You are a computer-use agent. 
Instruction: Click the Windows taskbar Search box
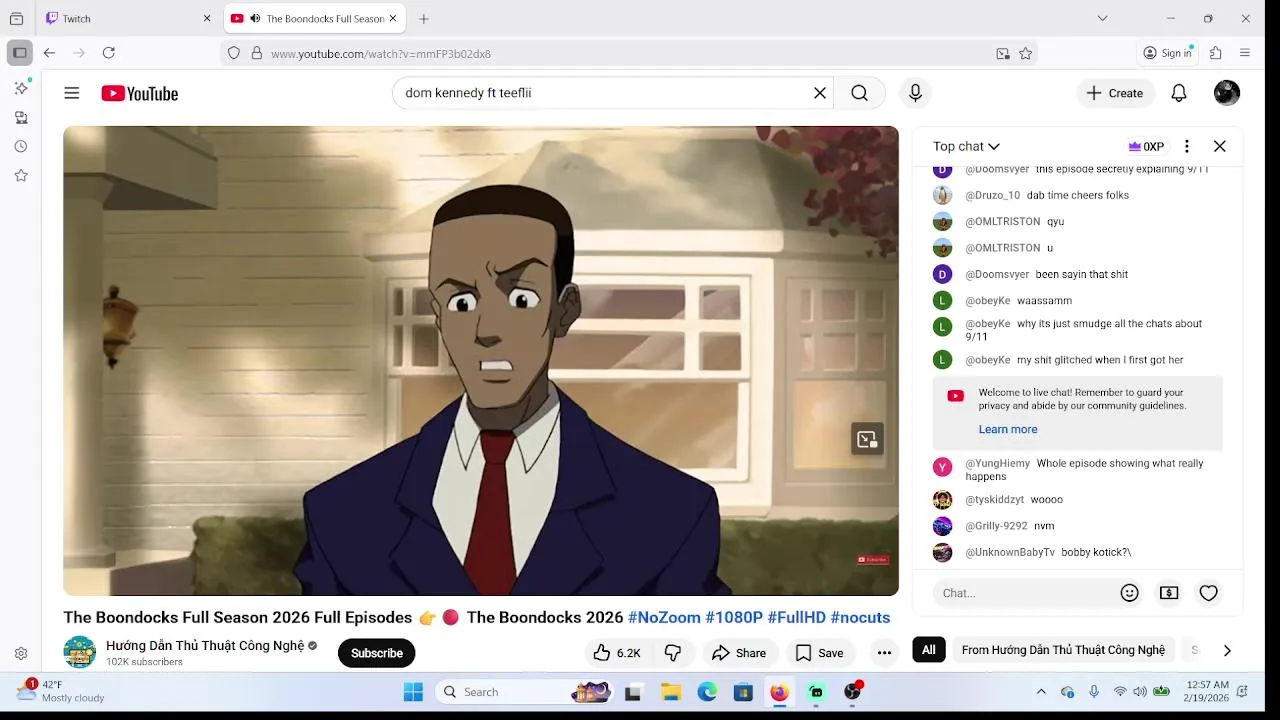tap(524, 692)
